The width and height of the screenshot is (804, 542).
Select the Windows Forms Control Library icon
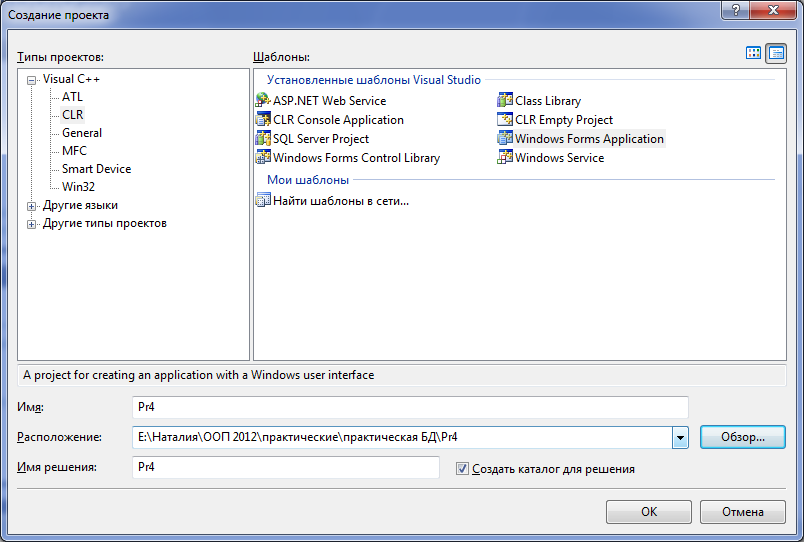point(263,157)
